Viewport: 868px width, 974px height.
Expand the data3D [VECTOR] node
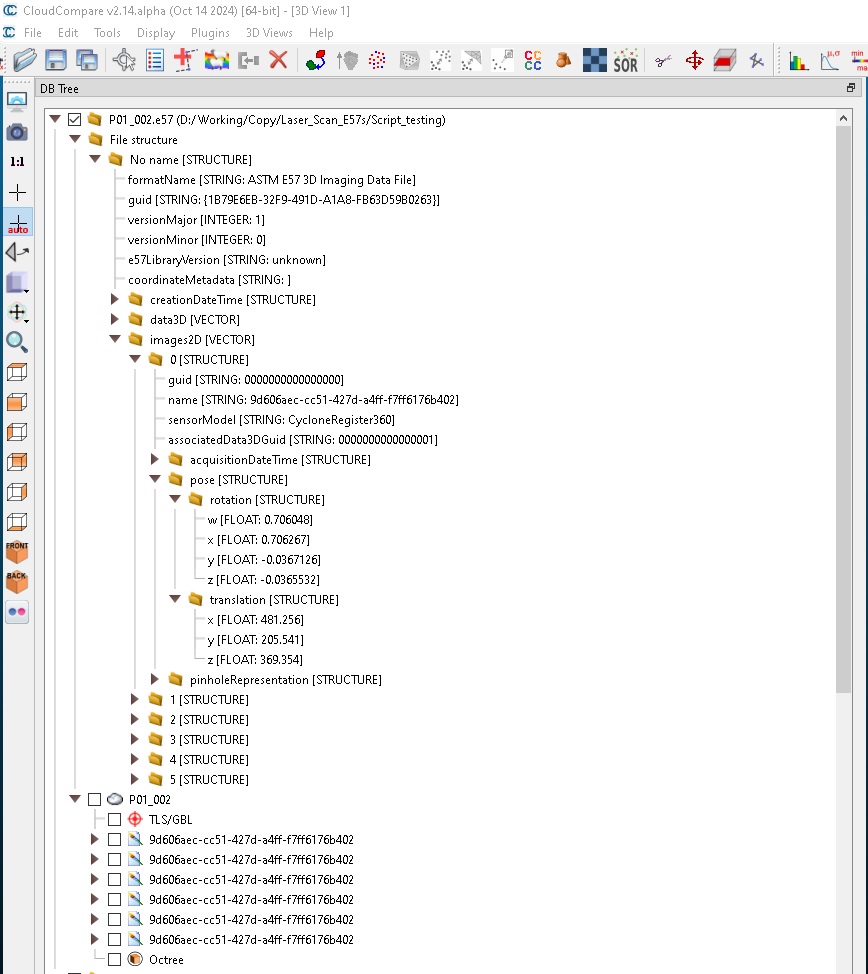[115, 320]
